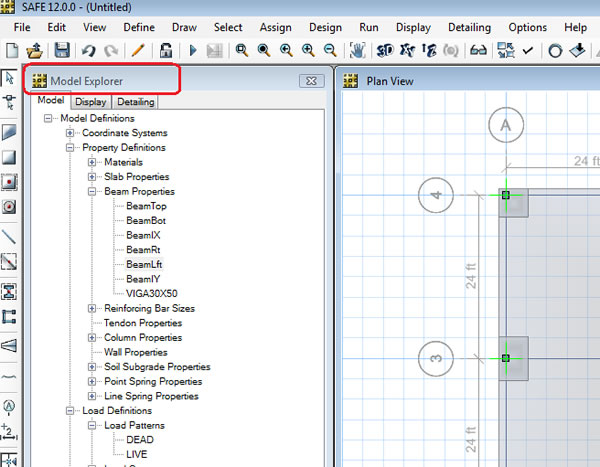The height and width of the screenshot is (467, 600).
Task: Select the Pan hand tool
Action: 357,49
